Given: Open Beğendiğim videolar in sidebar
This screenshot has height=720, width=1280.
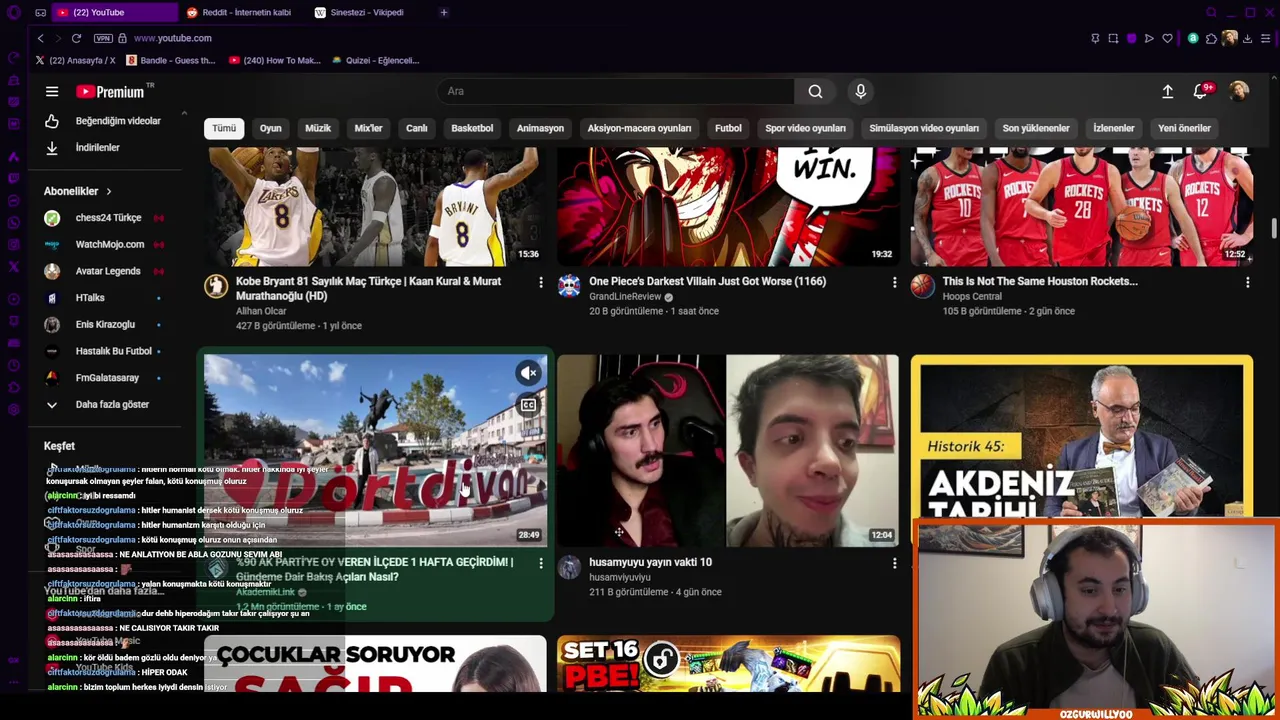Looking at the screenshot, I should pyautogui.click(x=103, y=121).
